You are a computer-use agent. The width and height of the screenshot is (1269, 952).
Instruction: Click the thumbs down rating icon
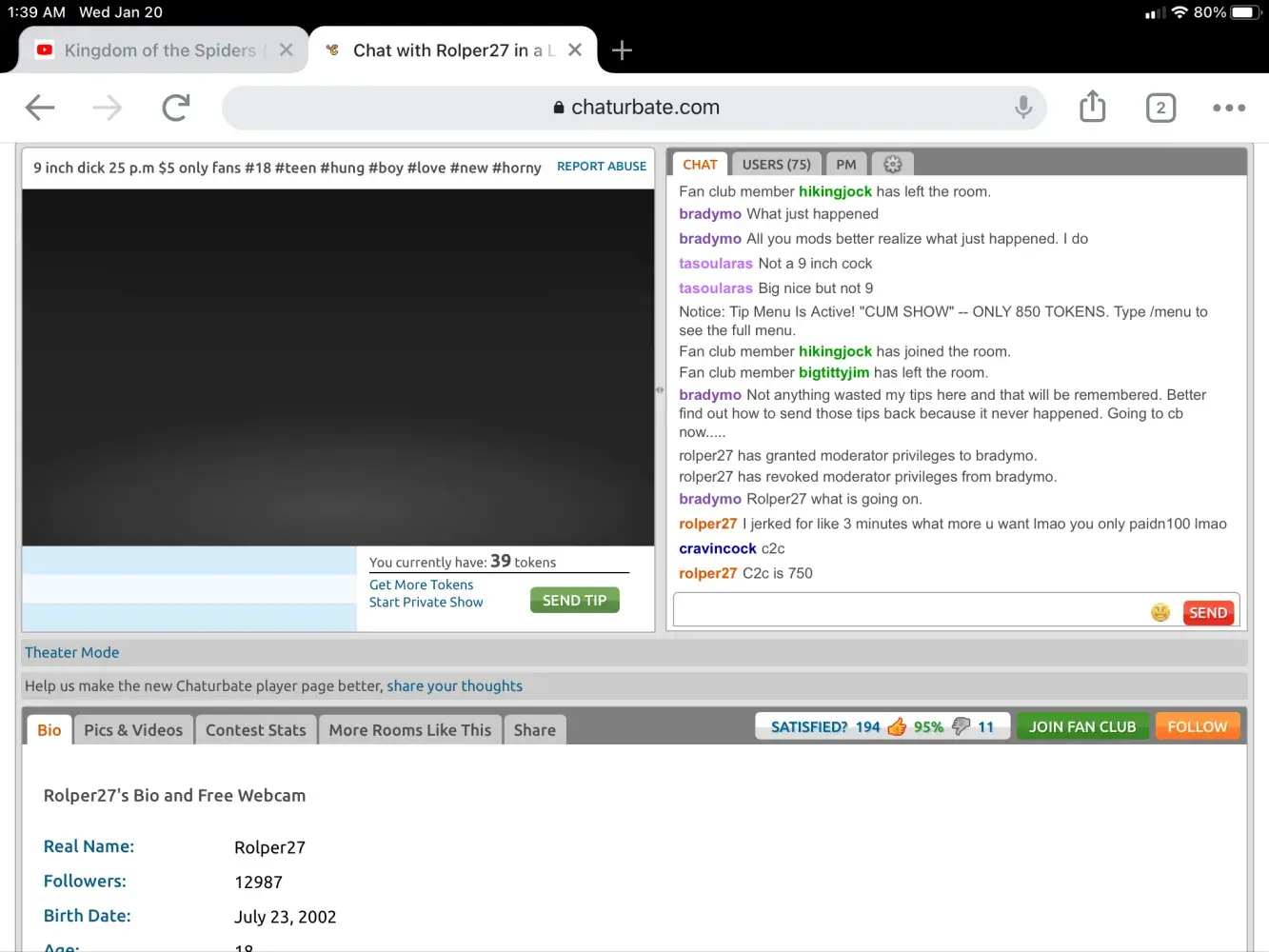tap(961, 727)
